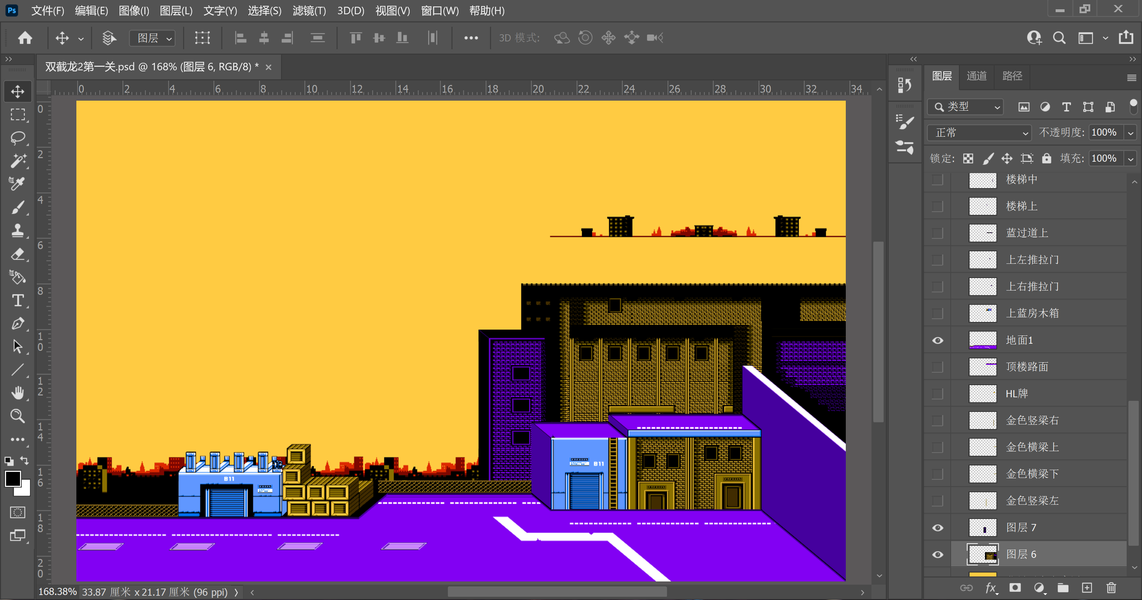Click the Link layers icon
The height and width of the screenshot is (600, 1142).
tap(966, 588)
